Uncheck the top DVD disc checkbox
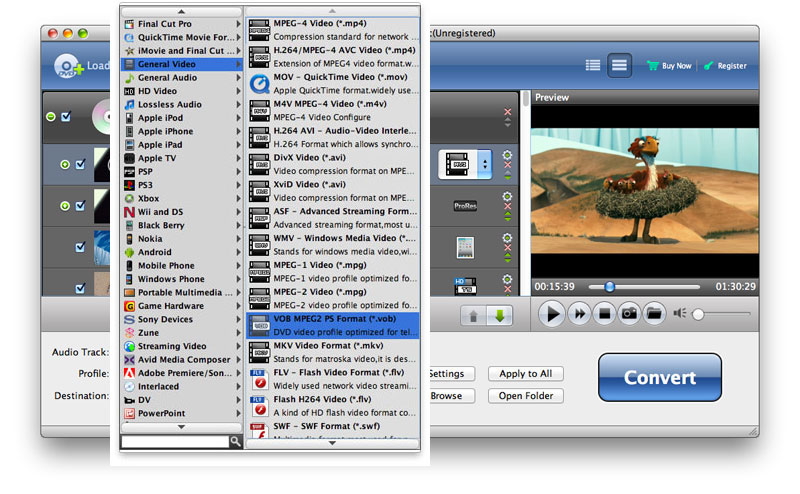800x494 pixels. coord(66,117)
